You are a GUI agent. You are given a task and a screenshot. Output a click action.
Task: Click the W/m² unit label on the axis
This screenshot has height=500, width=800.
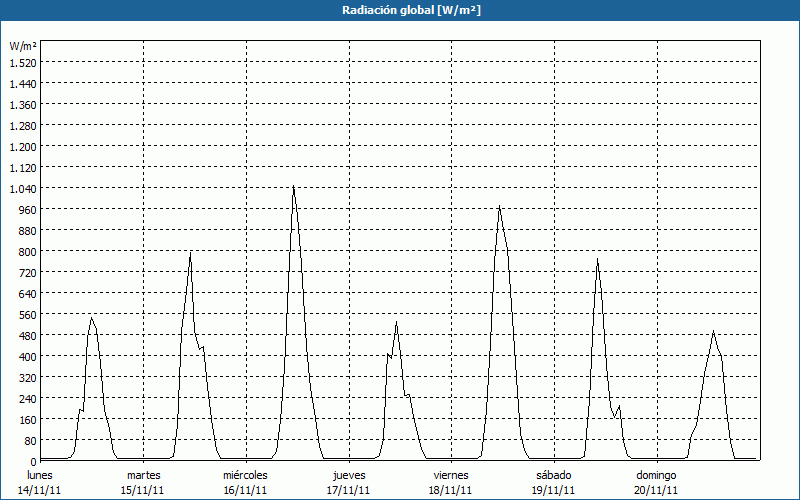23,46
